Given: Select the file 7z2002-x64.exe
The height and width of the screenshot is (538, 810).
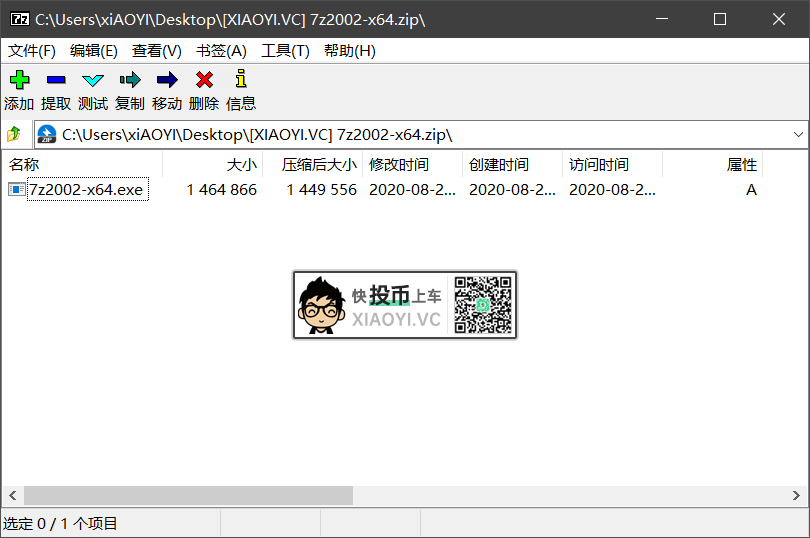Looking at the screenshot, I should click(x=86, y=190).
